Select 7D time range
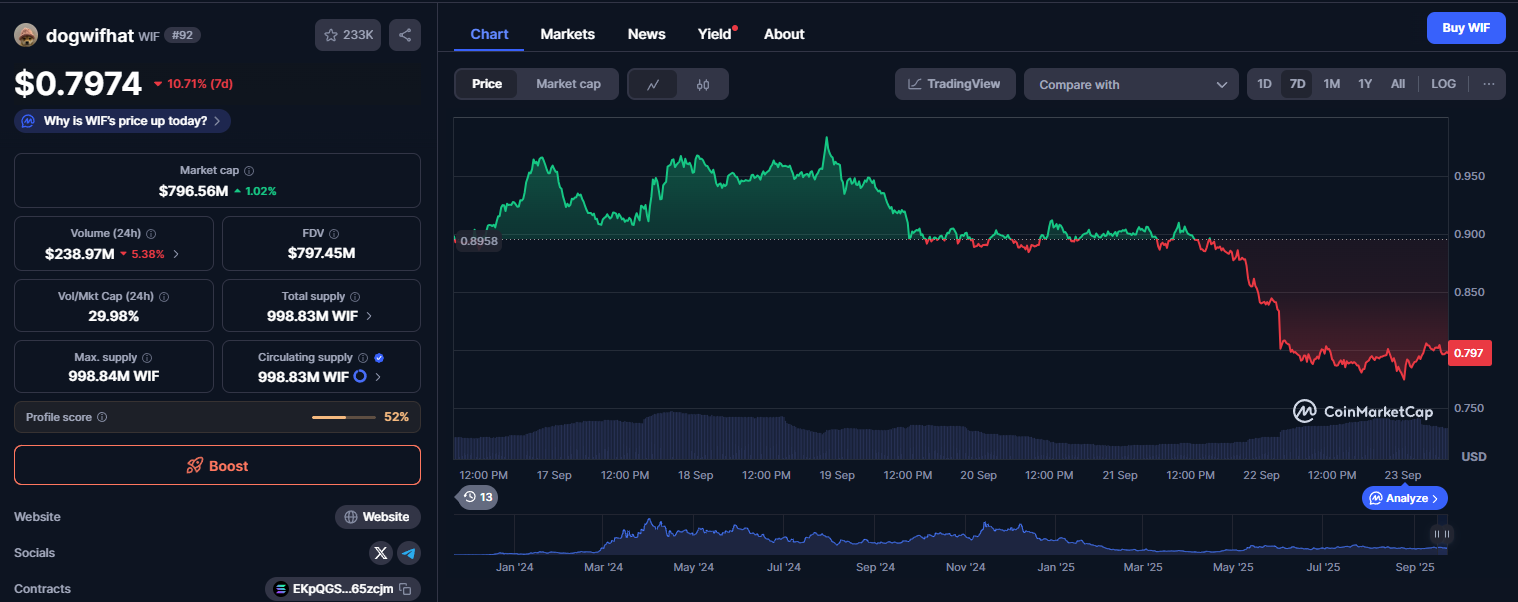Image resolution: width=1518 pixels, height=602 pixels. click(x=1297, y=85)
